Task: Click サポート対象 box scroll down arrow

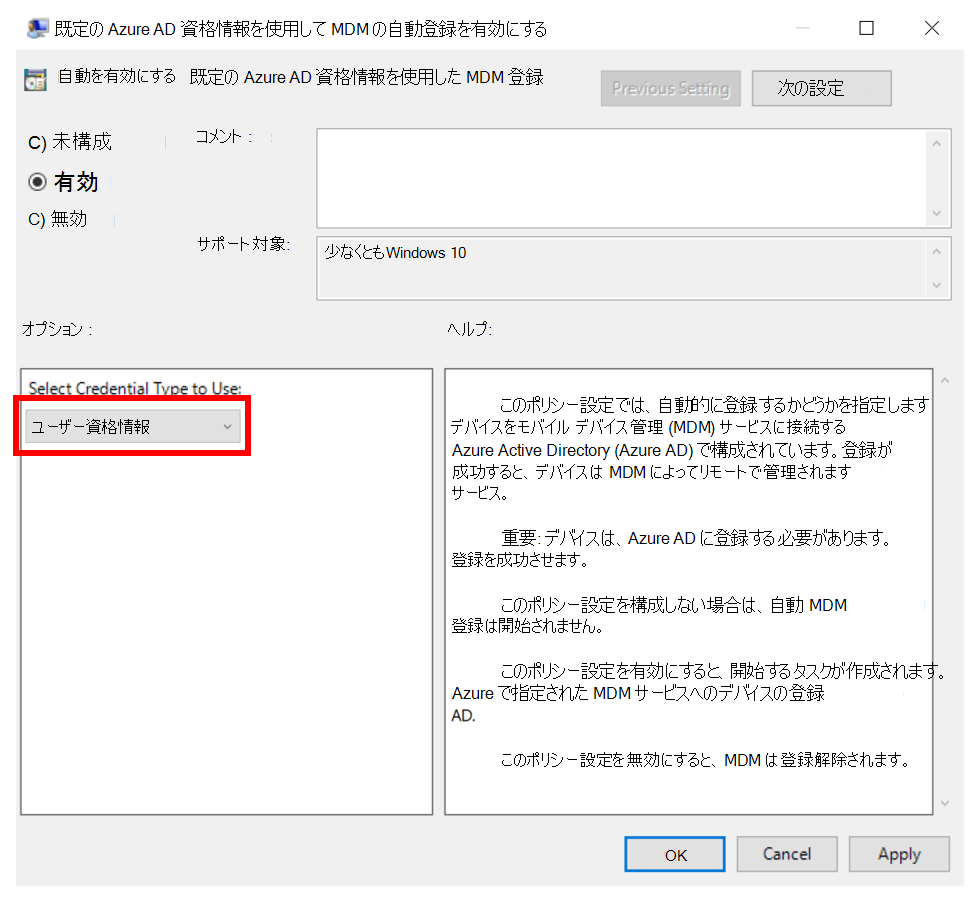Action: (937, 285)
